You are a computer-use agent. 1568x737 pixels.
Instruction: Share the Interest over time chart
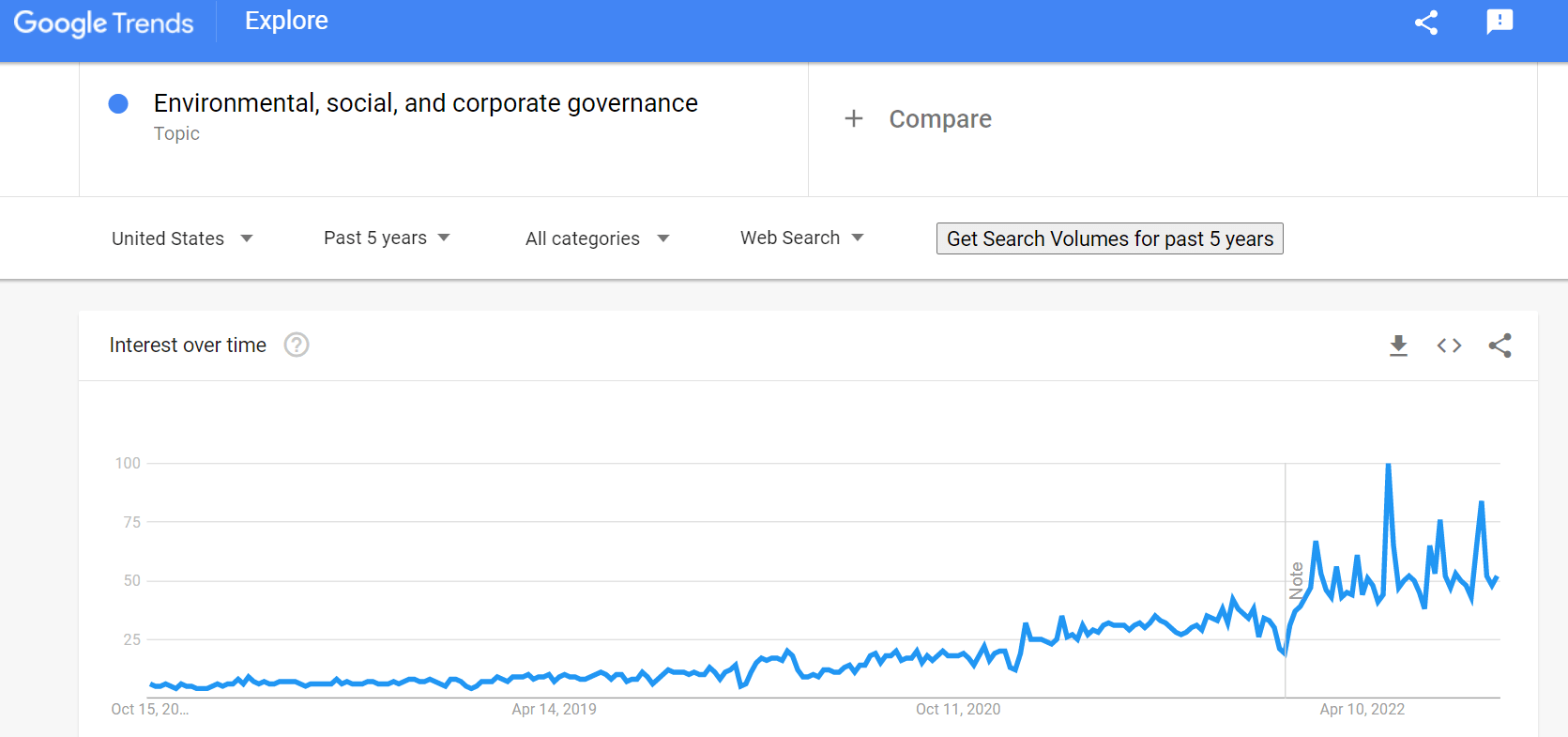click(1499, 345)
